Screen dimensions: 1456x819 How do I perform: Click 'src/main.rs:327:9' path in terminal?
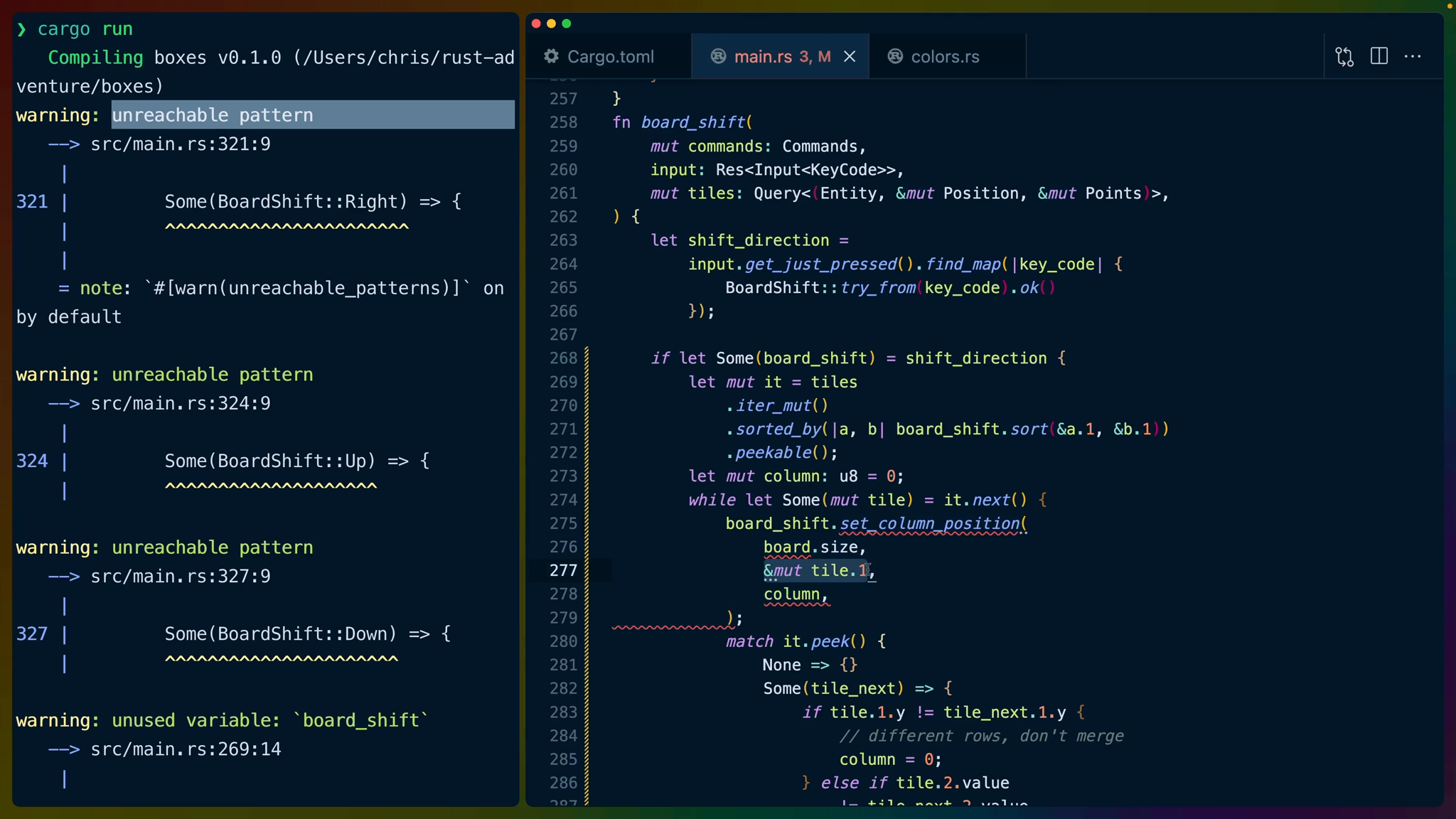coord(181,577)
